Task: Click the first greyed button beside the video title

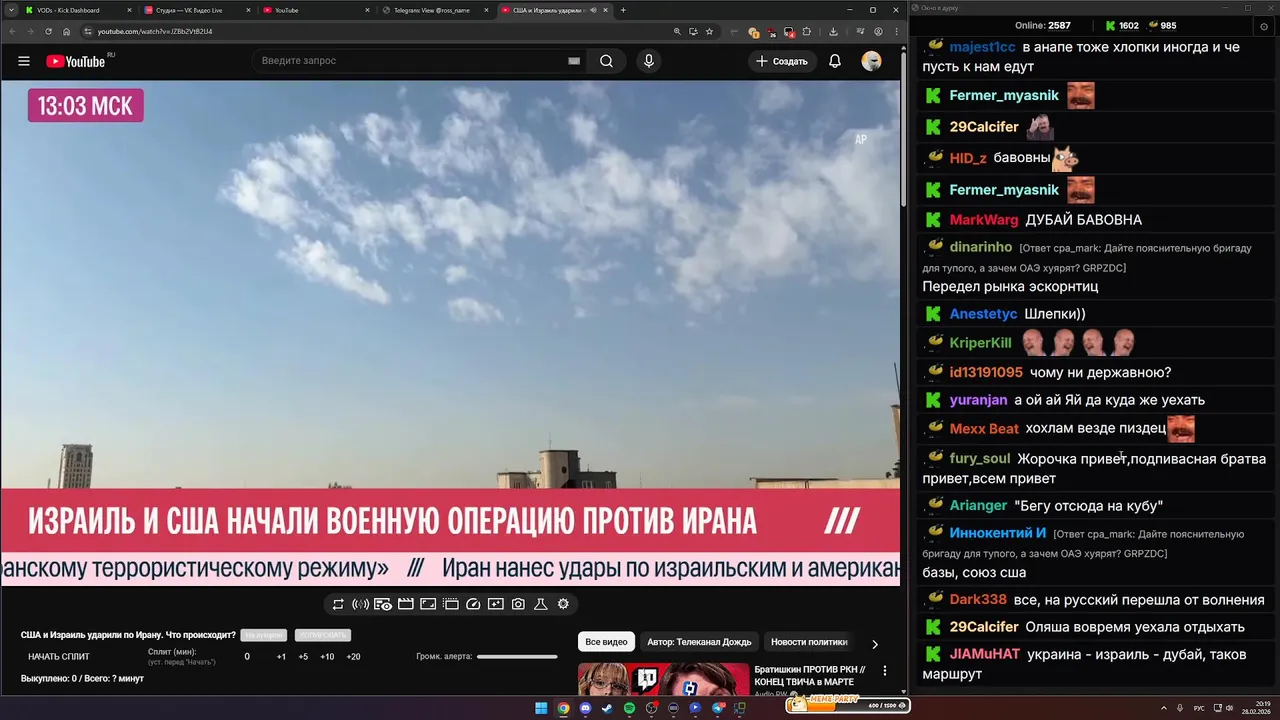Action: (x=264, y=635)
